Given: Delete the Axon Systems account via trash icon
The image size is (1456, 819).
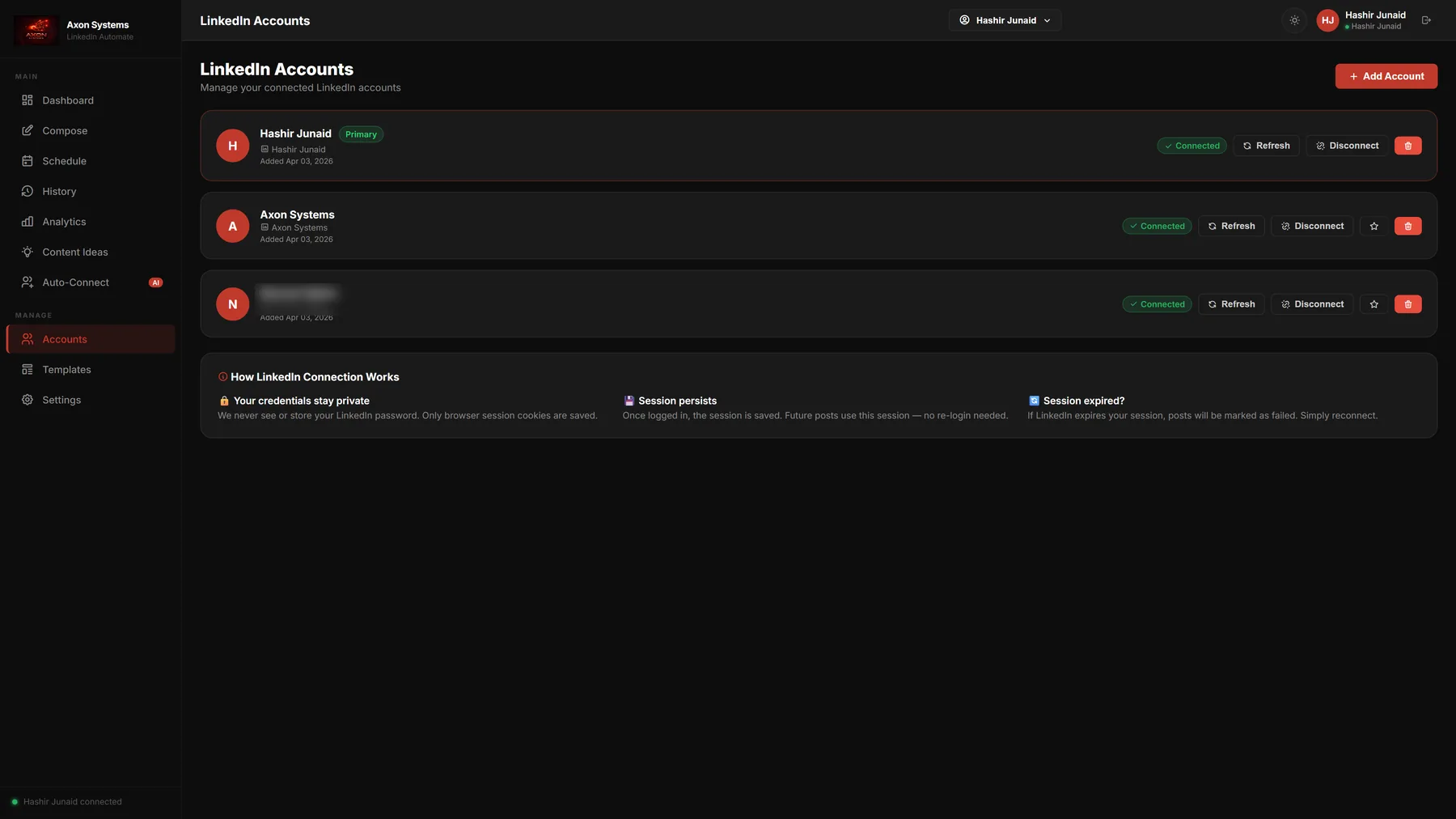Looking at the screenshot, I should coord(1407,226).
